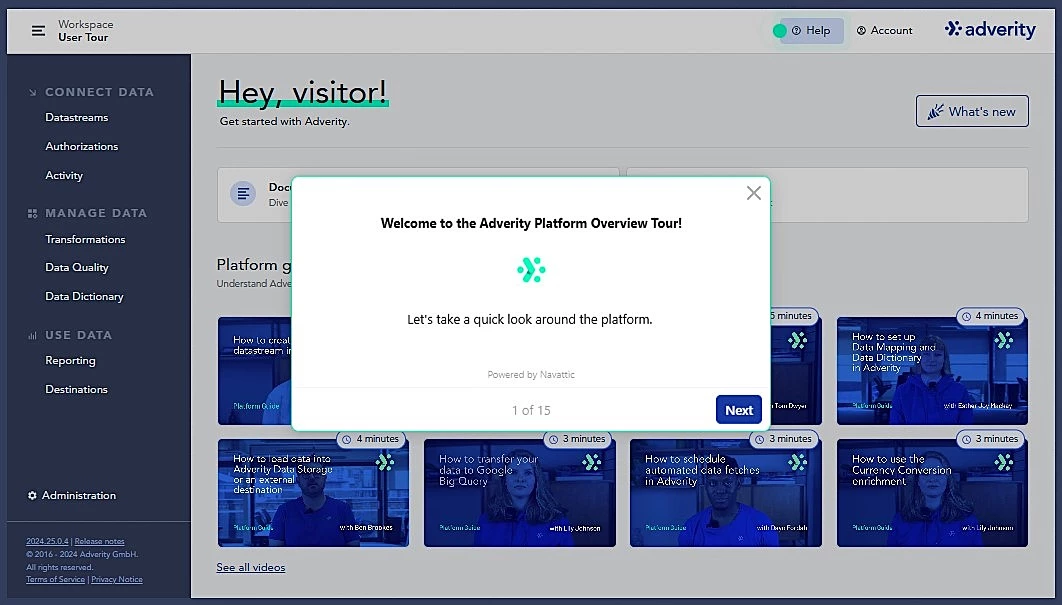Viewport: 1062px width, 605px height.
Task: Open the hamburger navigation menu
Action: coord(38,30)
